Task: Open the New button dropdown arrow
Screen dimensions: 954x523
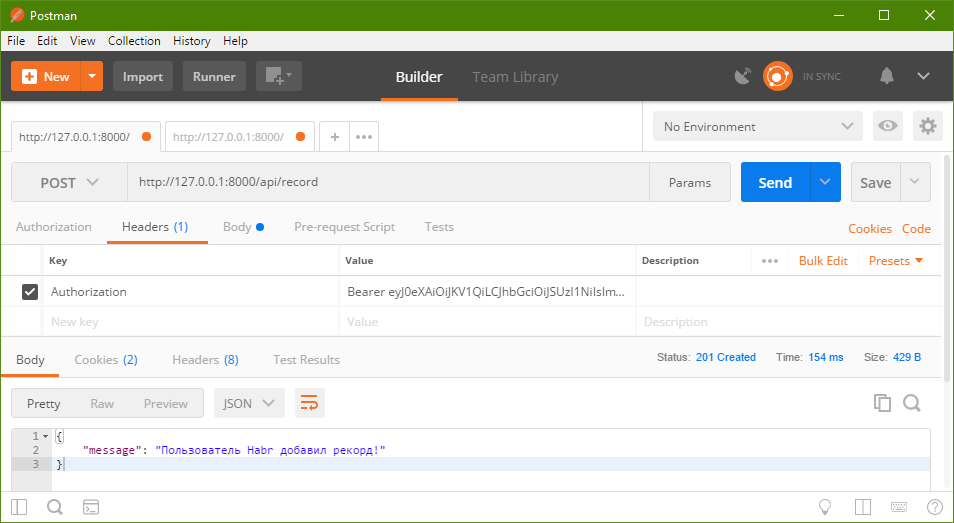Action: (x=92, y=77)
